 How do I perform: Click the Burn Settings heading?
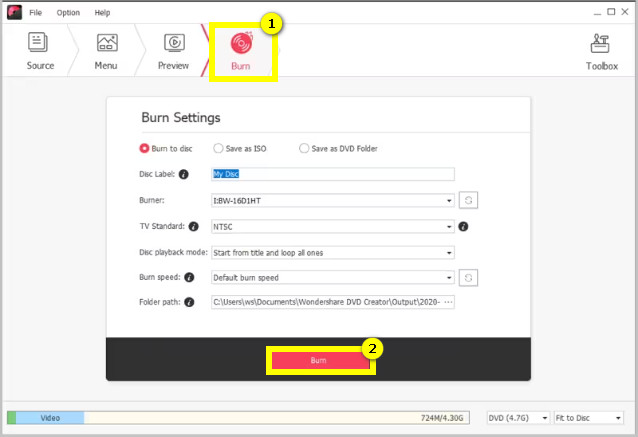[181, 118]
